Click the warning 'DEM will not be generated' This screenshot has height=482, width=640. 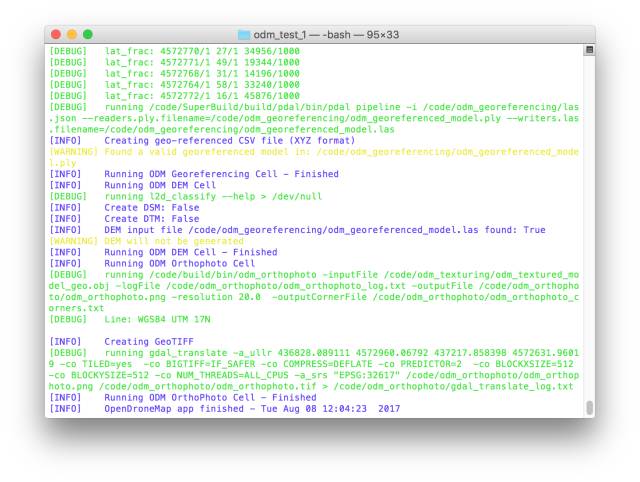(x=146, y=241)
